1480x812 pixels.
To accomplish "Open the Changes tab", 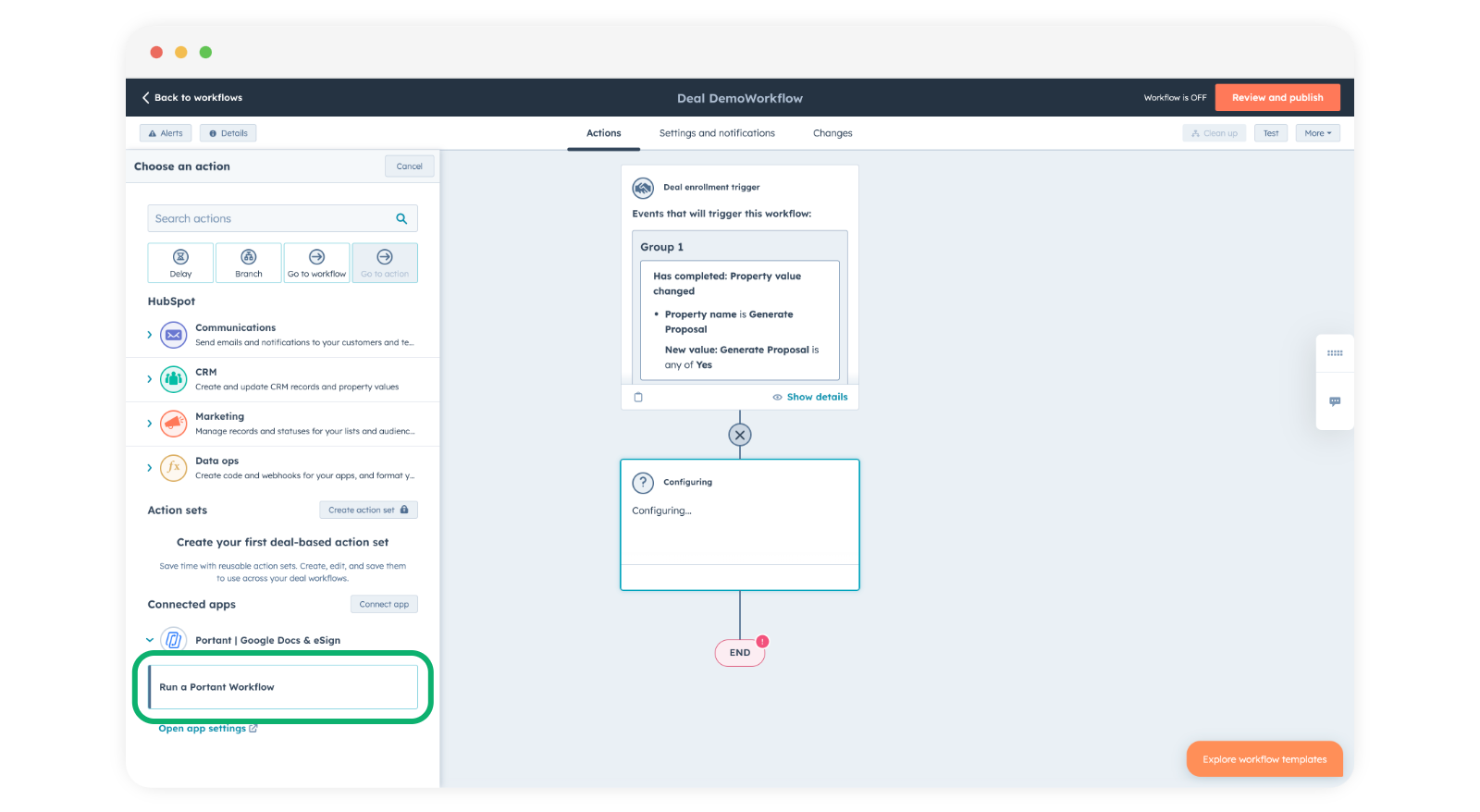I will tap(832, 133).
